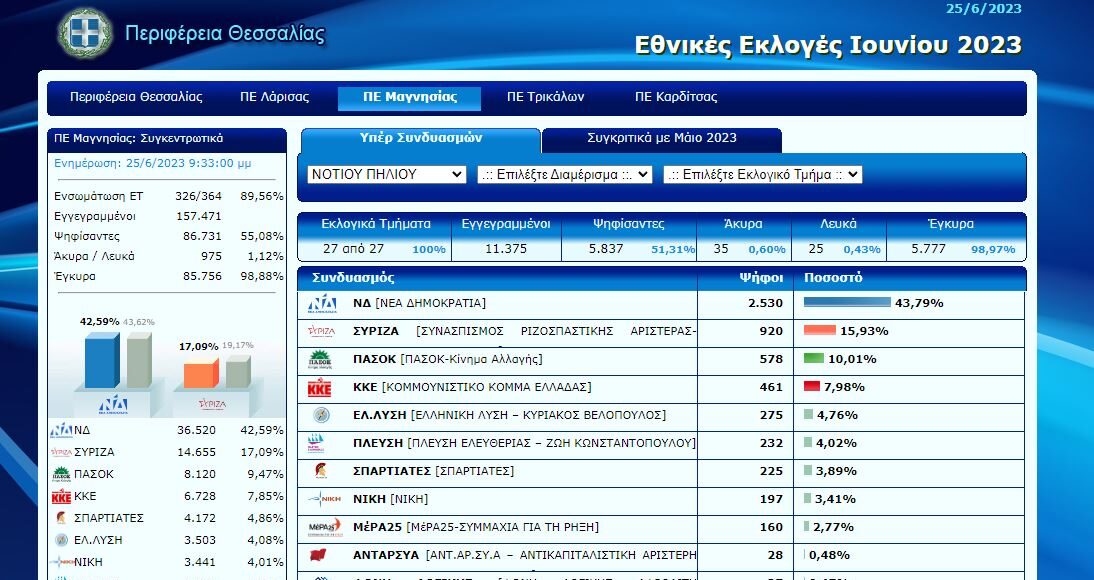Viewport: 1094px width, 580px height.
Task: Click the ΝΔ vote count 2.530
Action: (767, 303)
